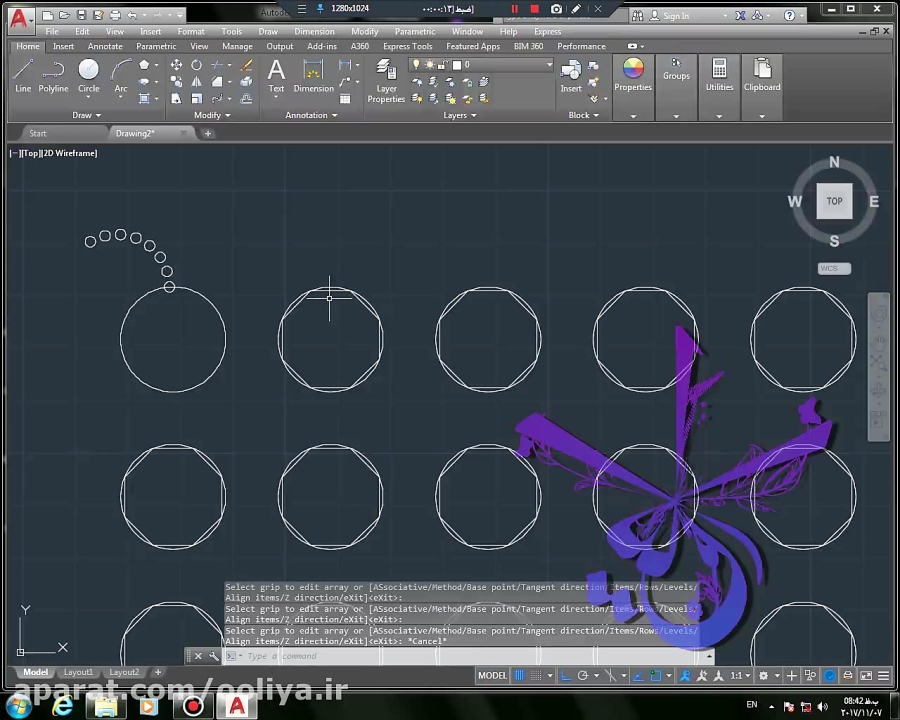
Task: Open the Express menu
Action: coord(548,32)
